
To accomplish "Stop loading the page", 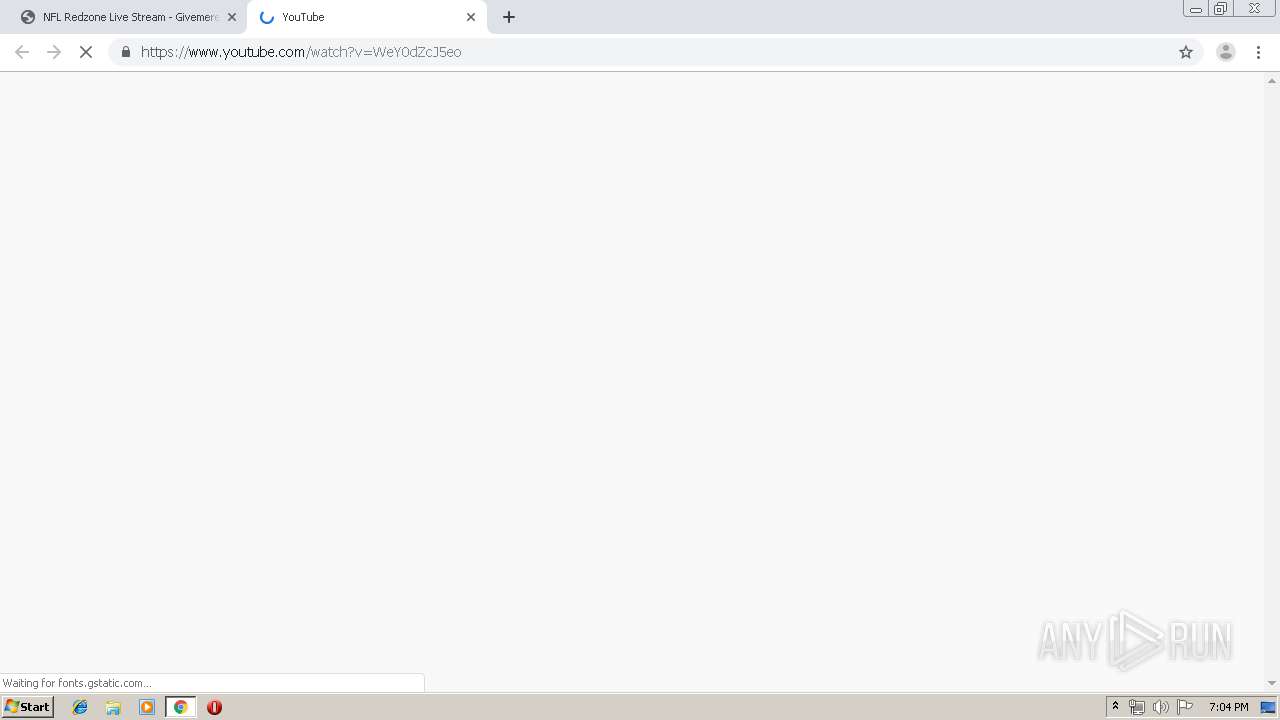I will pyautogui.click(x=86, y=52).
